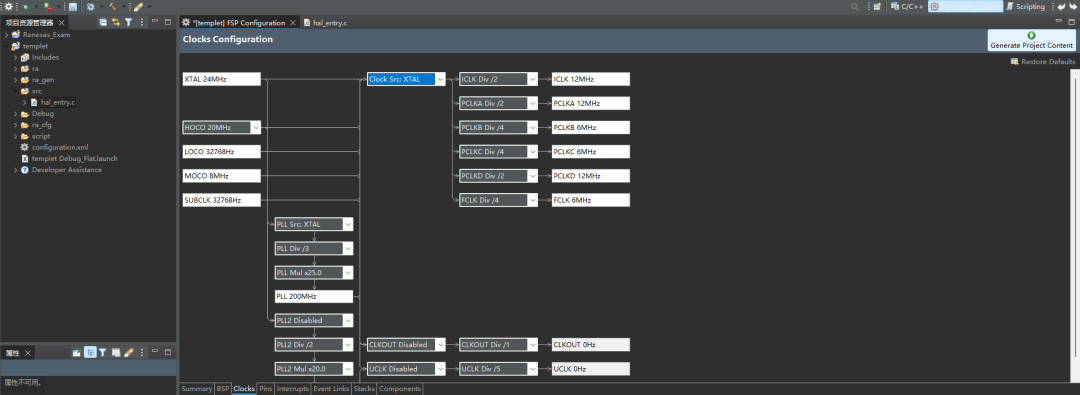1080x395 pixels.
Task: Click the pencil icon in properties panel
Action: click(x=128, y=352)
